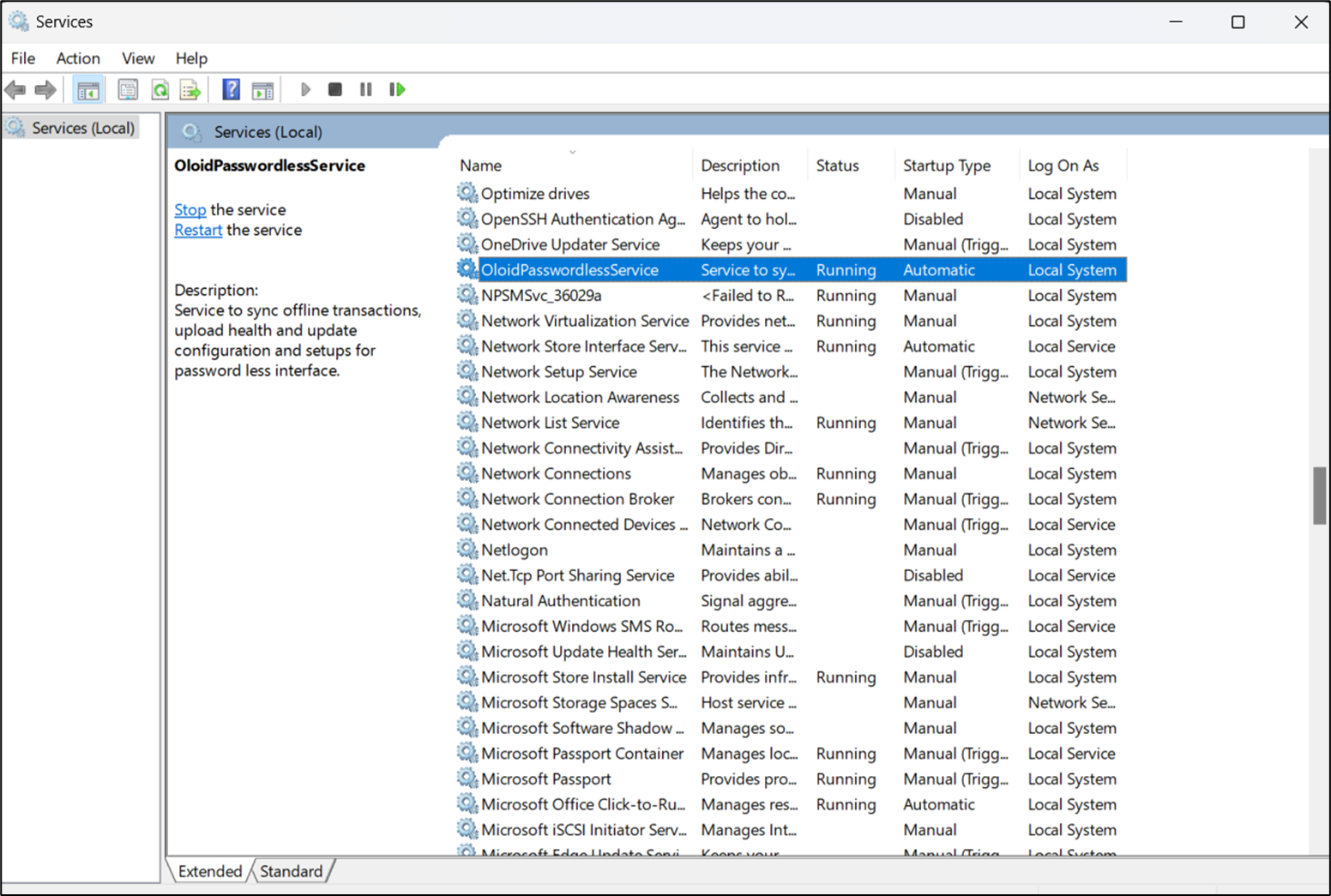Open Properties toolbar icon

pos(128,89)
